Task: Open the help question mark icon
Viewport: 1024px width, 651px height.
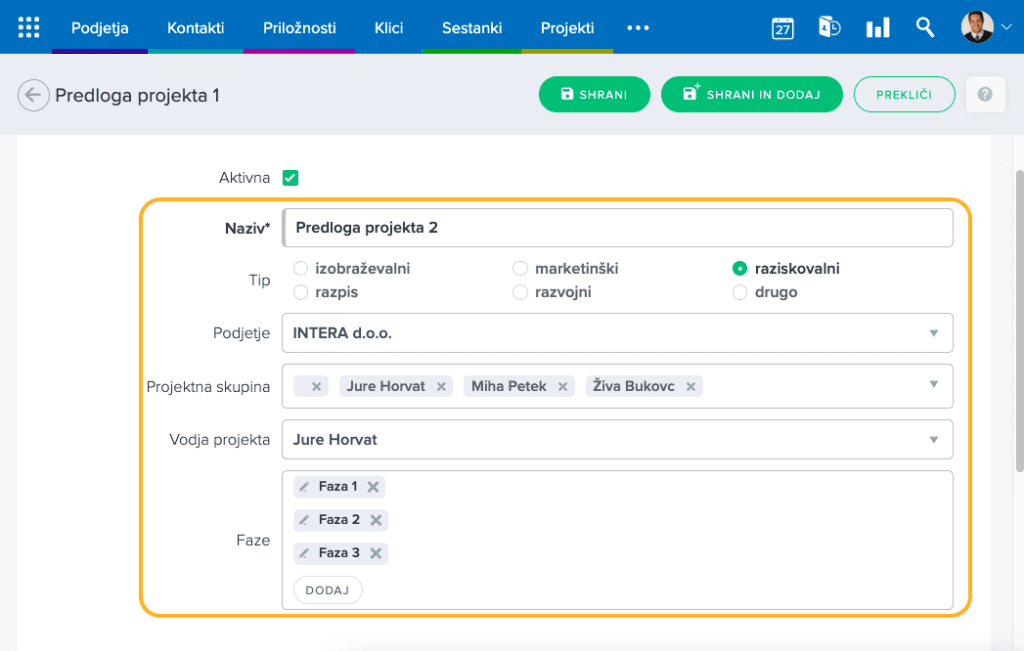Action: pyautogui.click(x=985, y=94)
